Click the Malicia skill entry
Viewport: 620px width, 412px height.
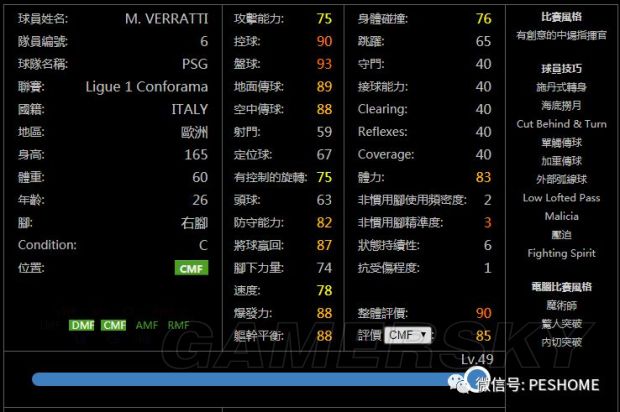[561, 216]
